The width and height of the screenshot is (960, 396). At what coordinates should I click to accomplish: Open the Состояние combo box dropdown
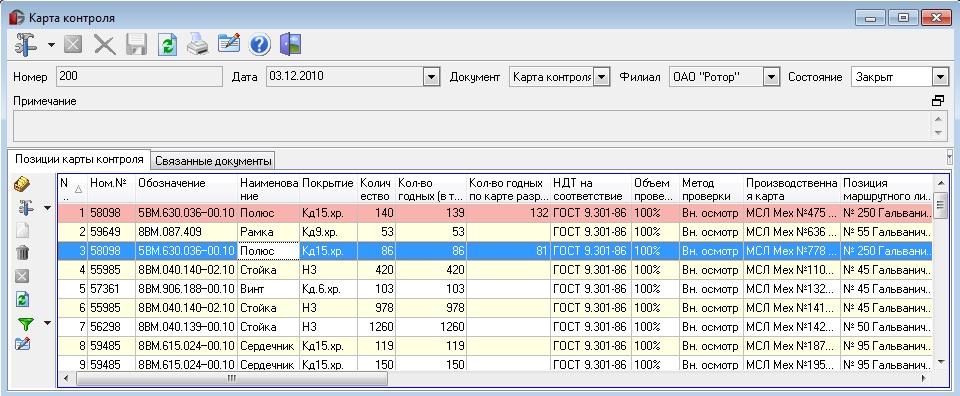pyautogui.click(x=940, y=77)
